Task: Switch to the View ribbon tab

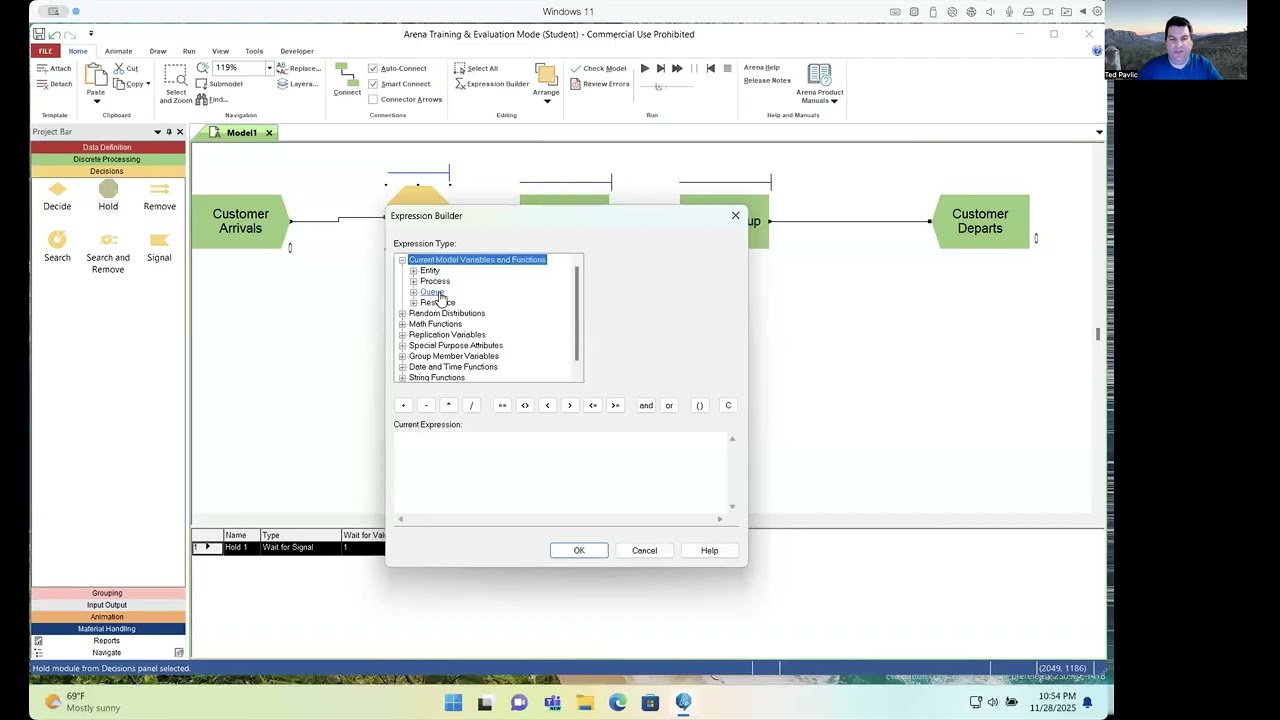Action: 220,51
